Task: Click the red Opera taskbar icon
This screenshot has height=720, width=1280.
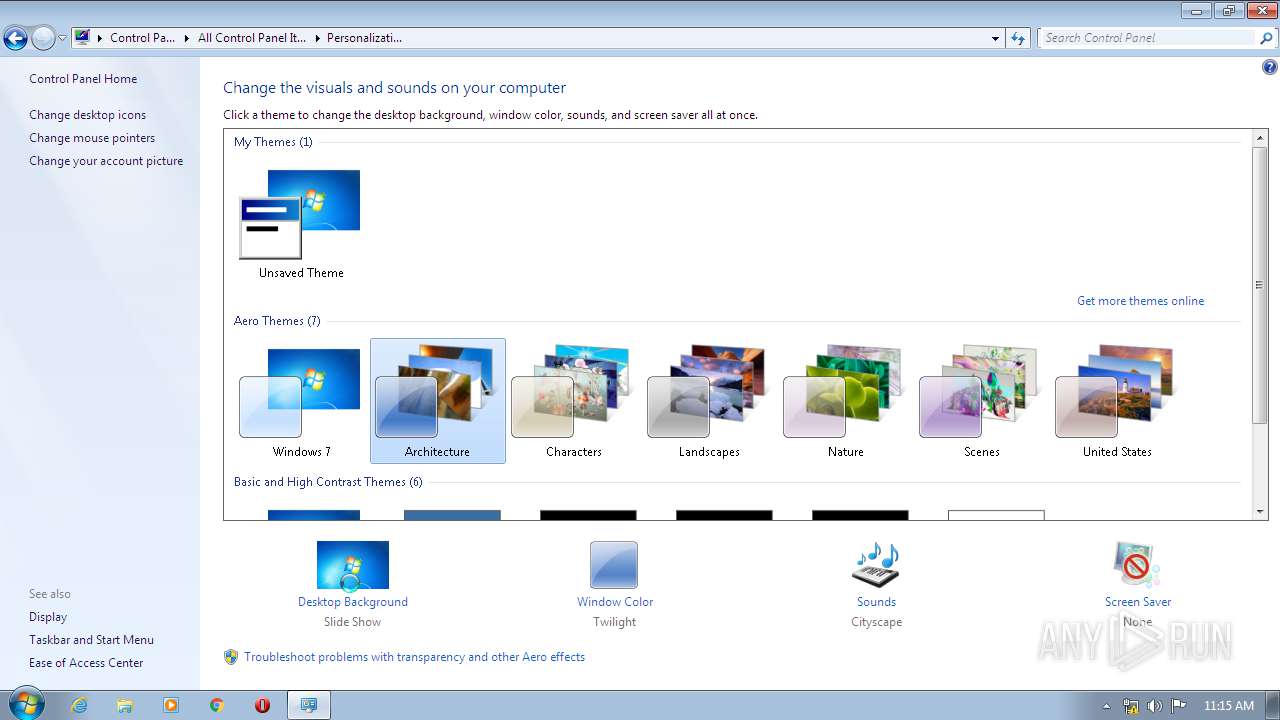Action: pyautogui.click(x=263, y=705)
